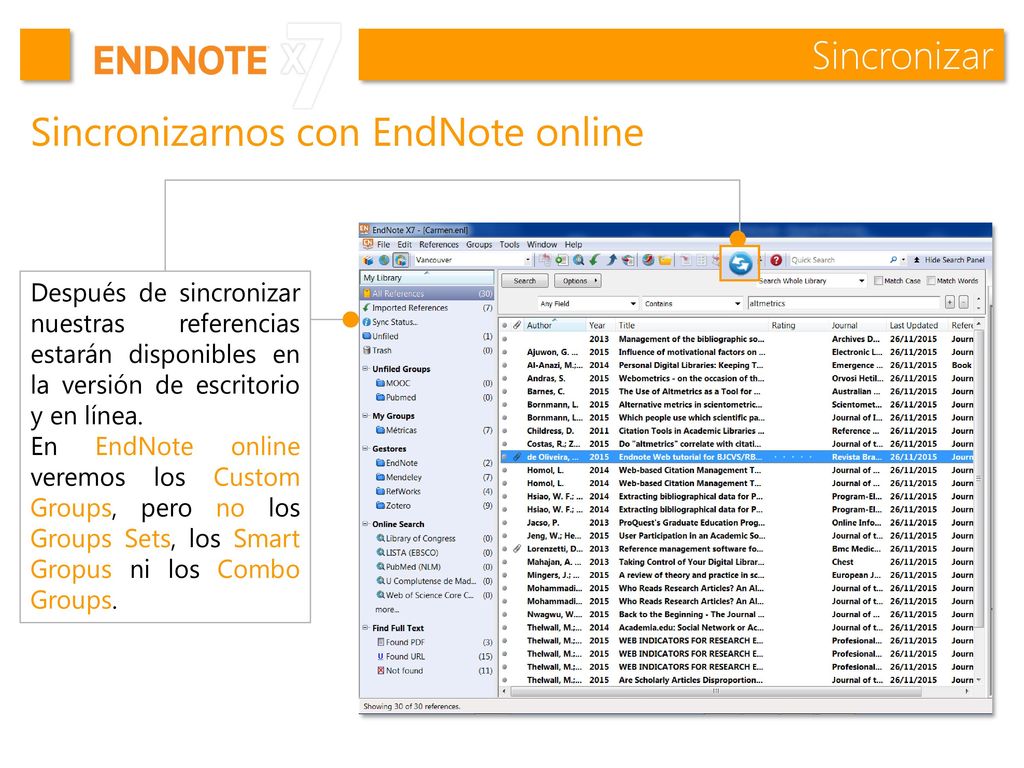Collapse the Find Full Text group set
The width and height of the screenshot is (1024, 768).
(x=366, y=628)
